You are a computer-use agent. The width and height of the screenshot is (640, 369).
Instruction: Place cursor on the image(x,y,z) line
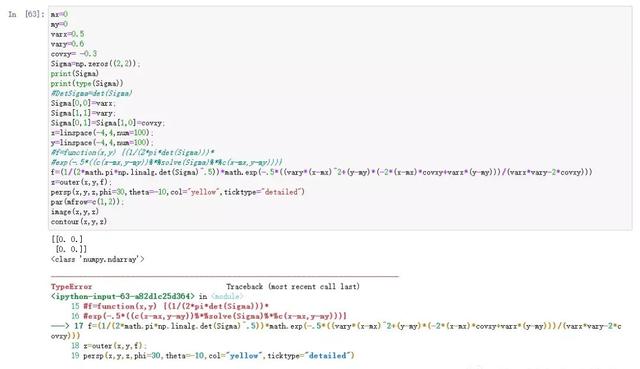75,211
